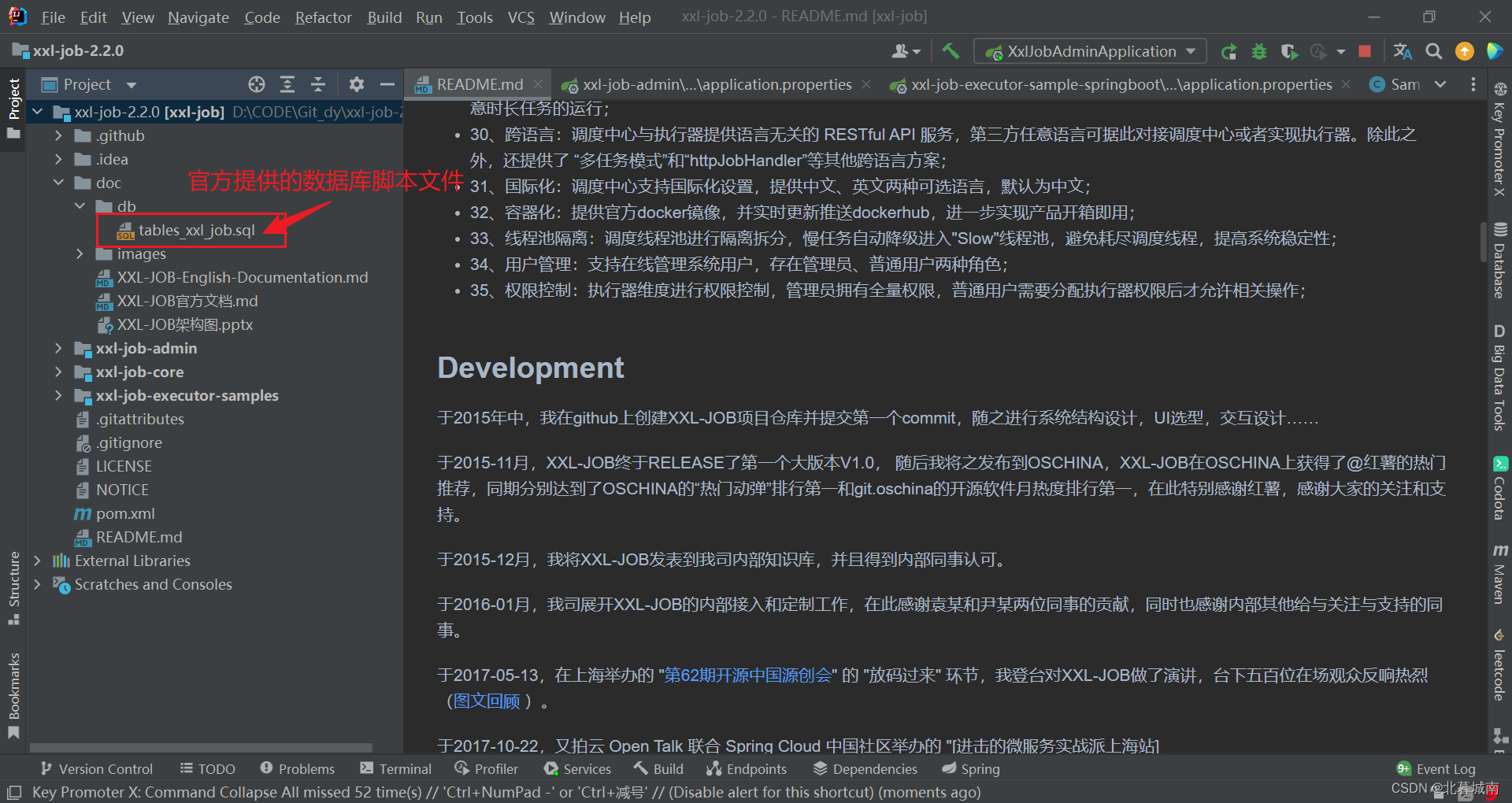Expand all in Project panel

[x=287, y=84]
